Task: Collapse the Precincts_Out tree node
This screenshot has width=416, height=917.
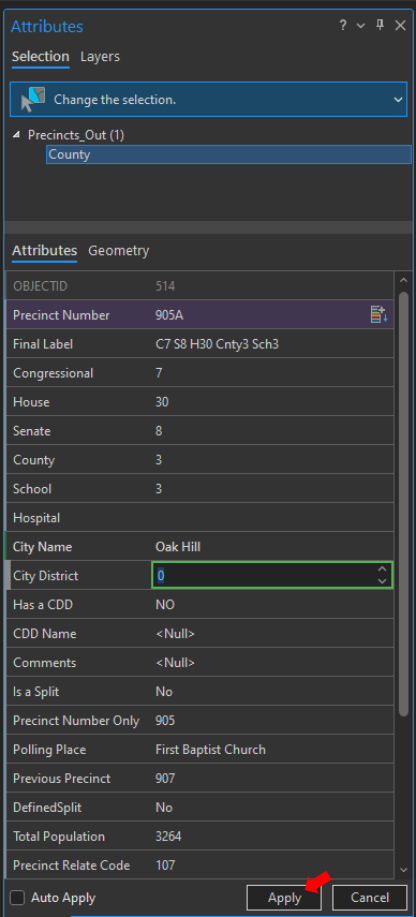Action: pos(17,135)
